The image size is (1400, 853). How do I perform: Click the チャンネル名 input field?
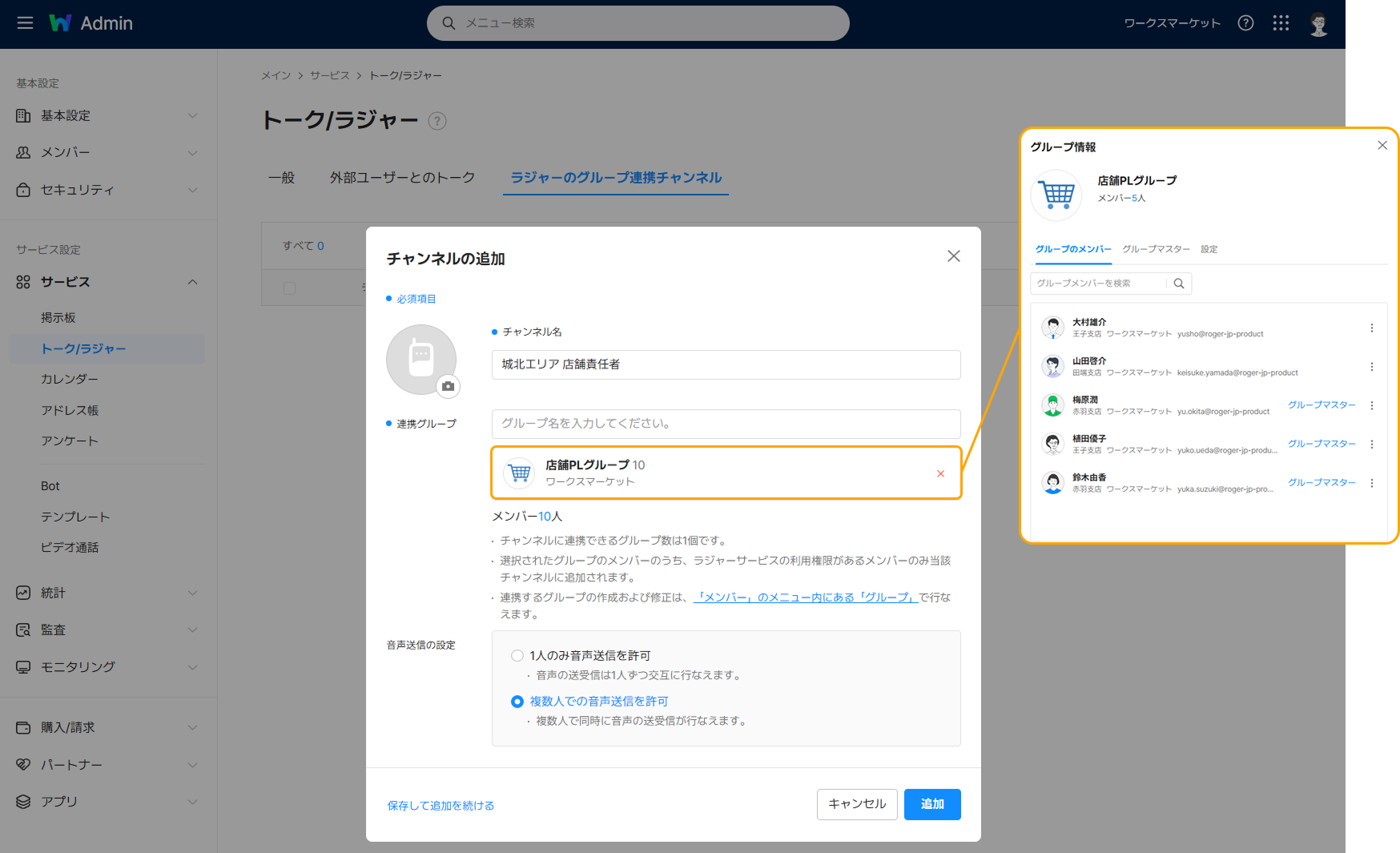[x=726, y=364]
